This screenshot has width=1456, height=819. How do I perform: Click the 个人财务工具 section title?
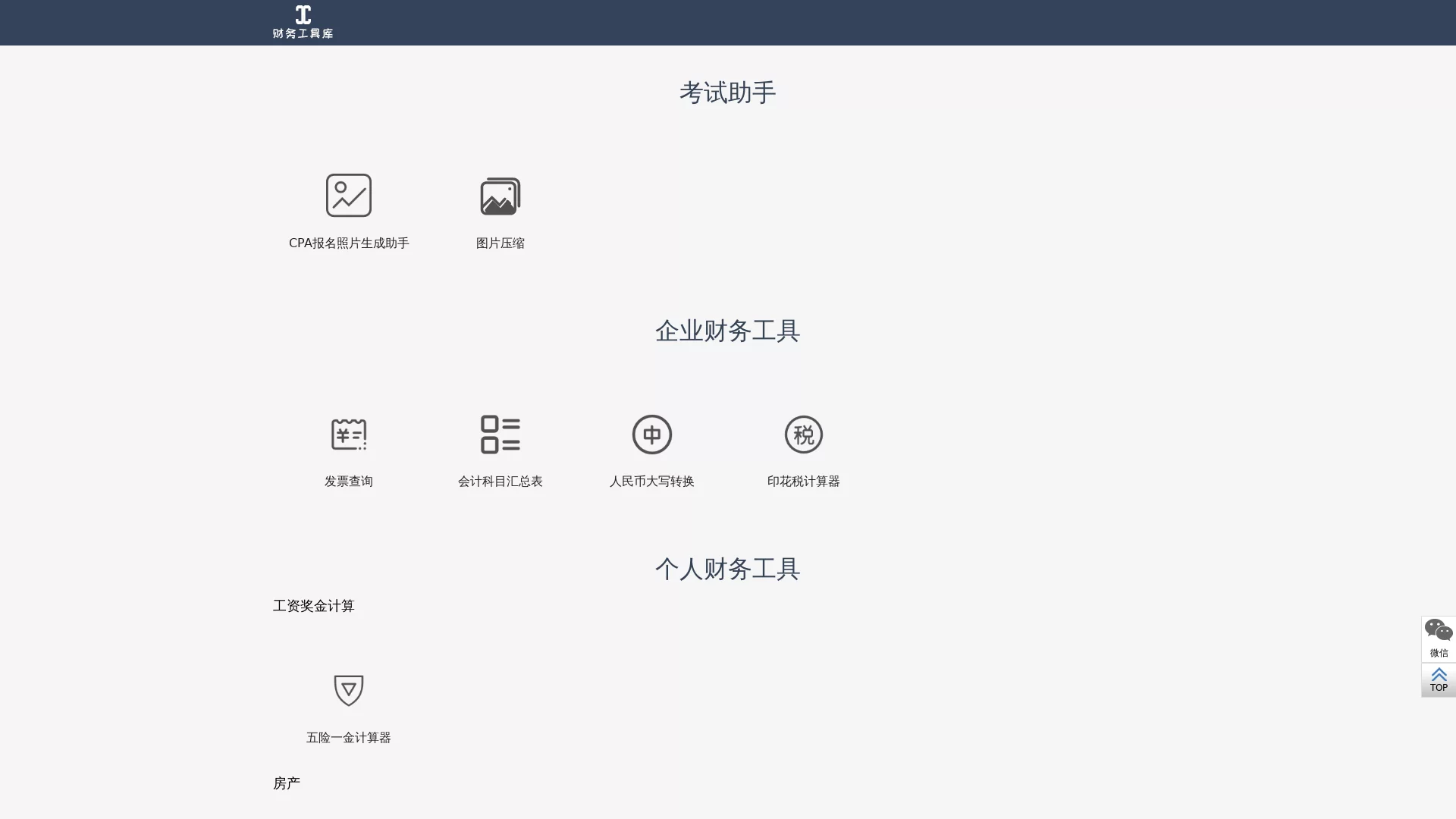(x=726, y=569)
